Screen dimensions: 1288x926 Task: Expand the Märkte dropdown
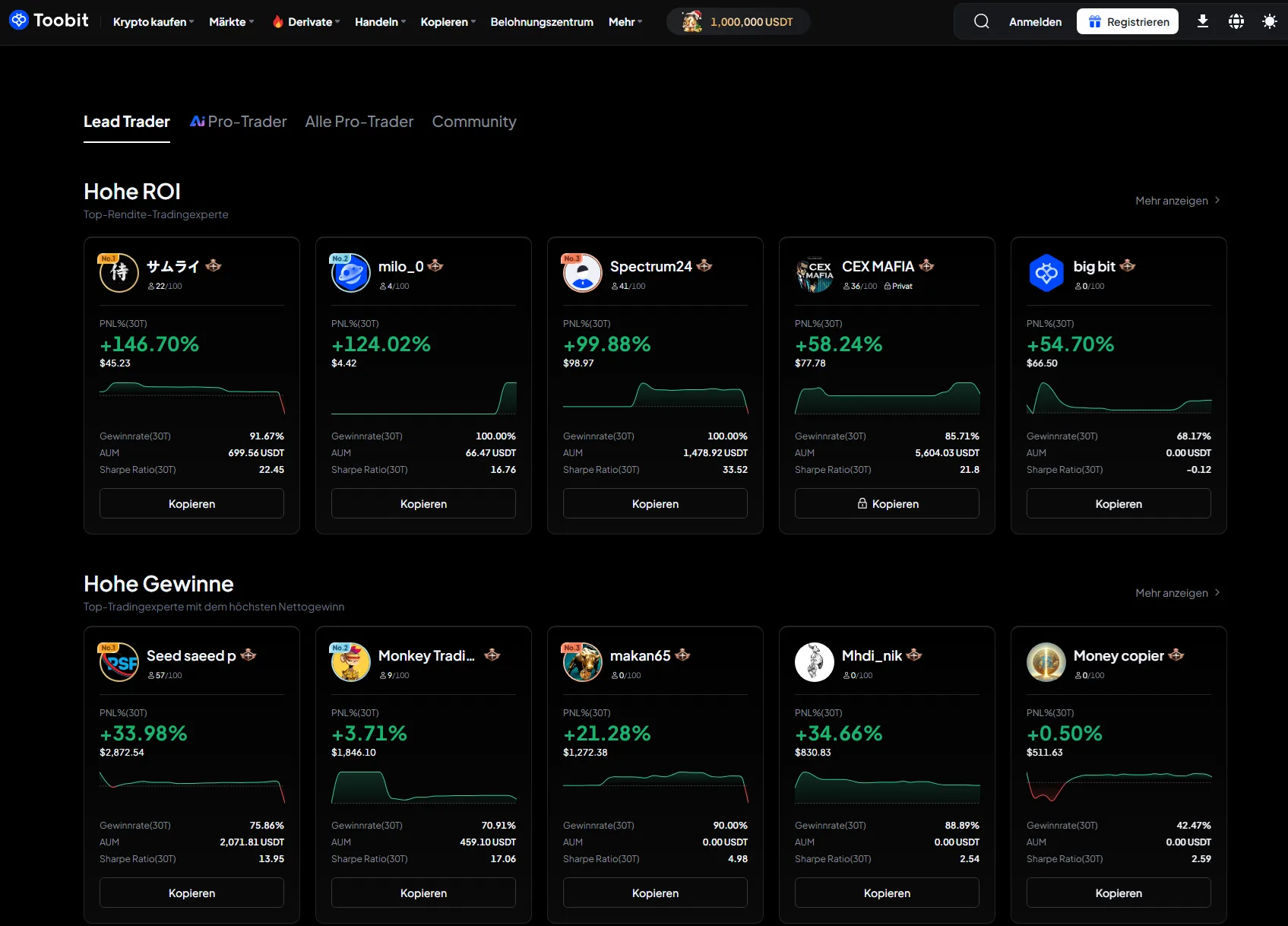coord(232,22)
